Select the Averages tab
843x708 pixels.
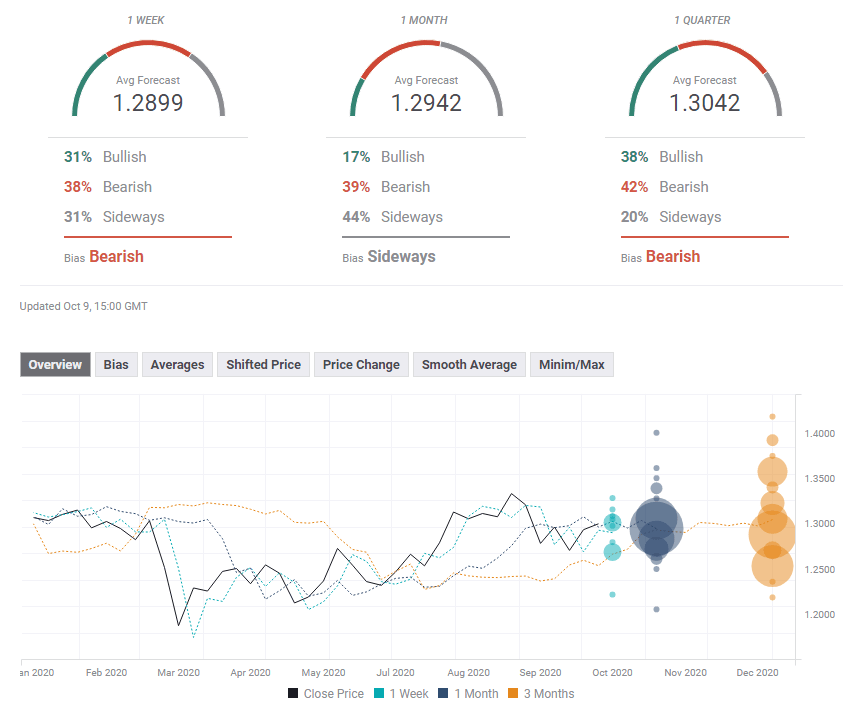click(x=177, y=365)
